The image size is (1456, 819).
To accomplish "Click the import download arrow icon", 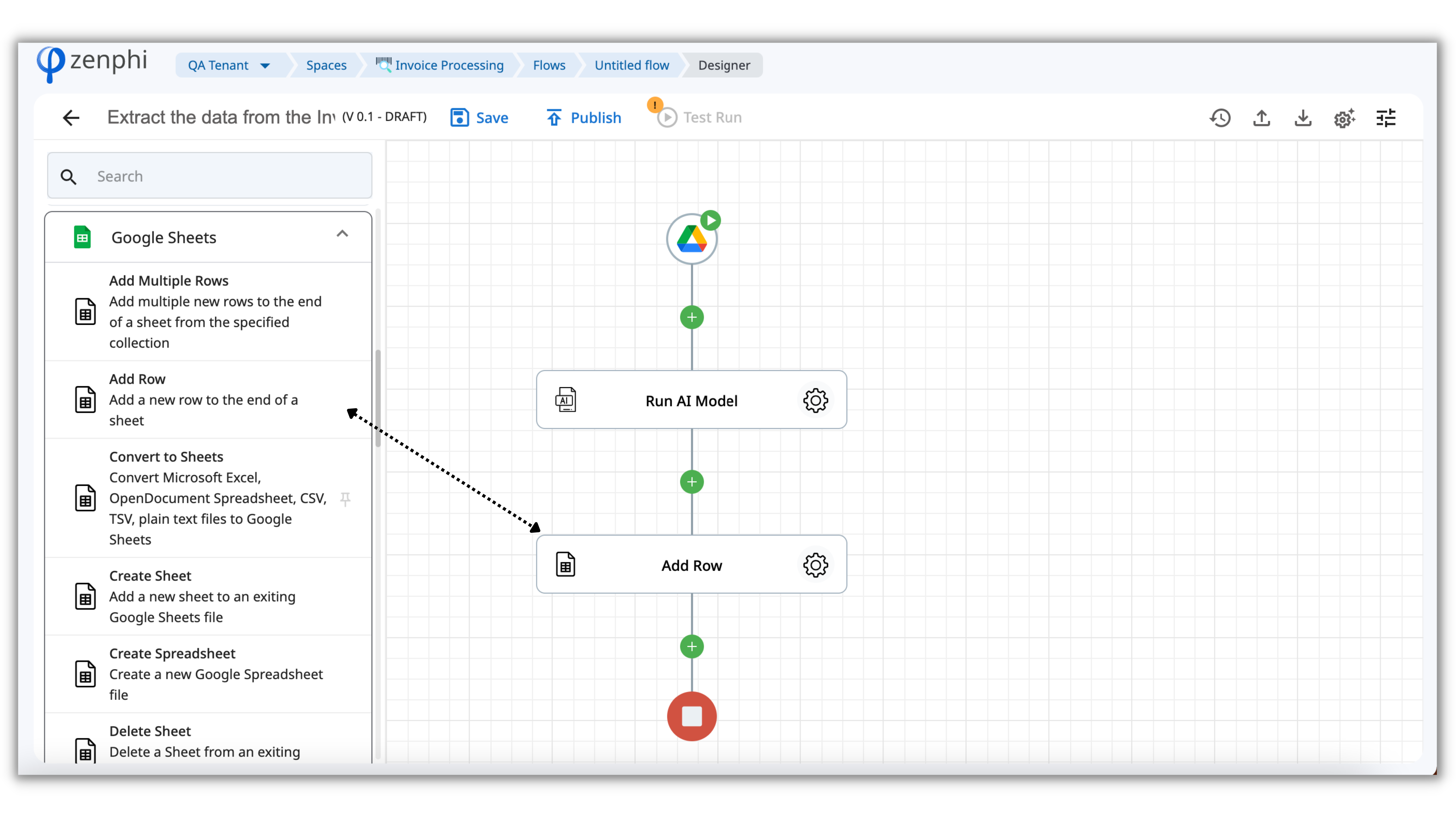I will 1303,118.
